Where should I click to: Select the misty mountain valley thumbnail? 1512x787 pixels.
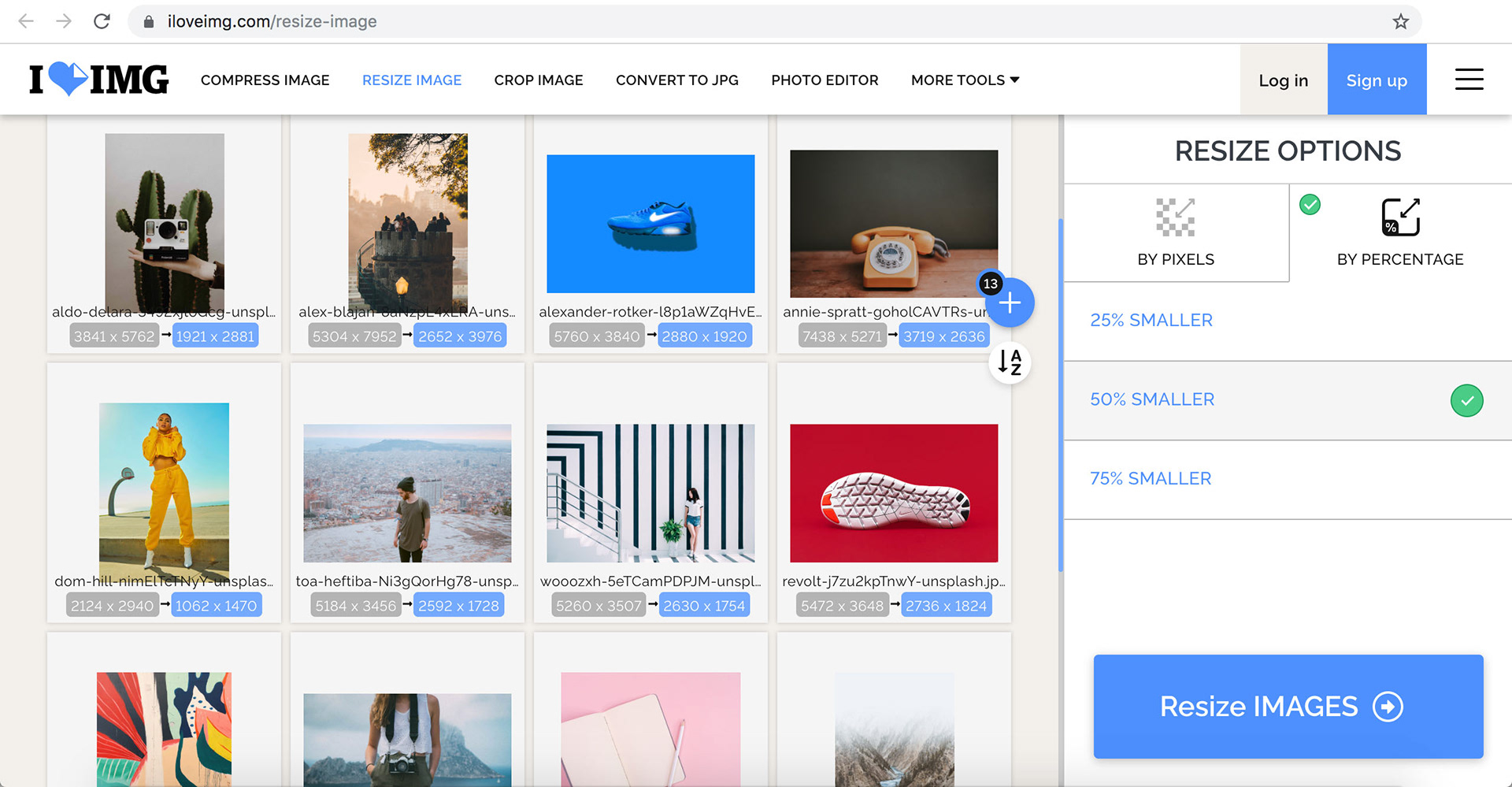click(894, 729)
